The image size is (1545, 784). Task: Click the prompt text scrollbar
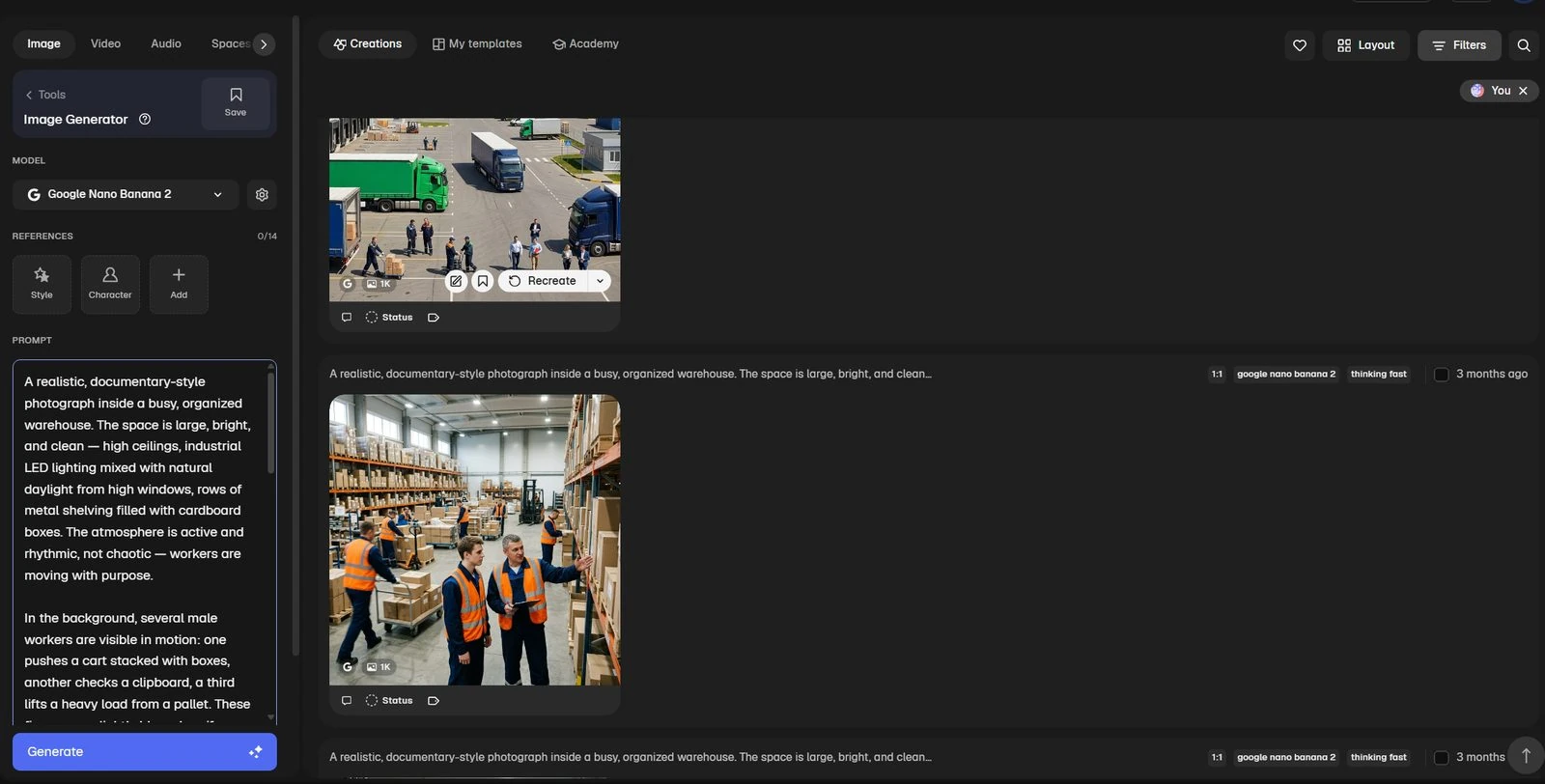tap(270, 422)
